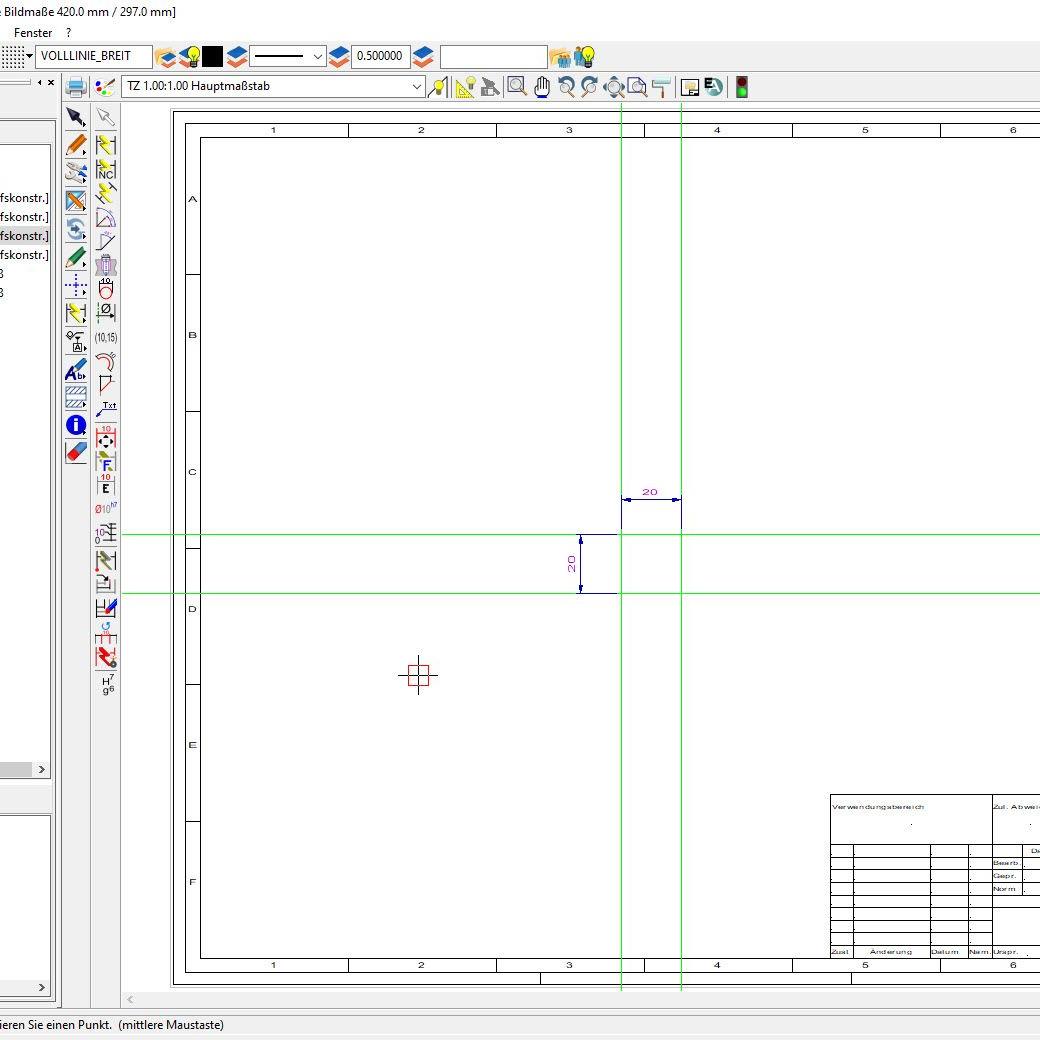
Task: Click the hatching pattern tool
Action: point(76,398)
